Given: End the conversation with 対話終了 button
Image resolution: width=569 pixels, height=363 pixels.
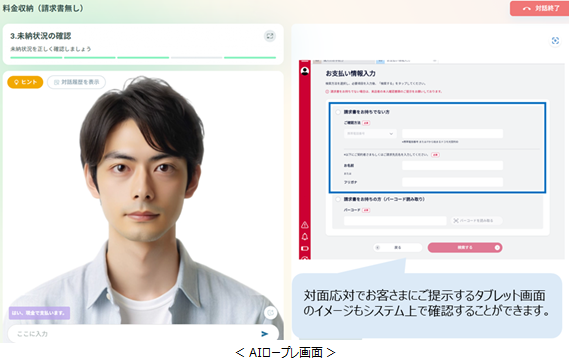Looking at the screenshot, I should [x=540, y=8].
